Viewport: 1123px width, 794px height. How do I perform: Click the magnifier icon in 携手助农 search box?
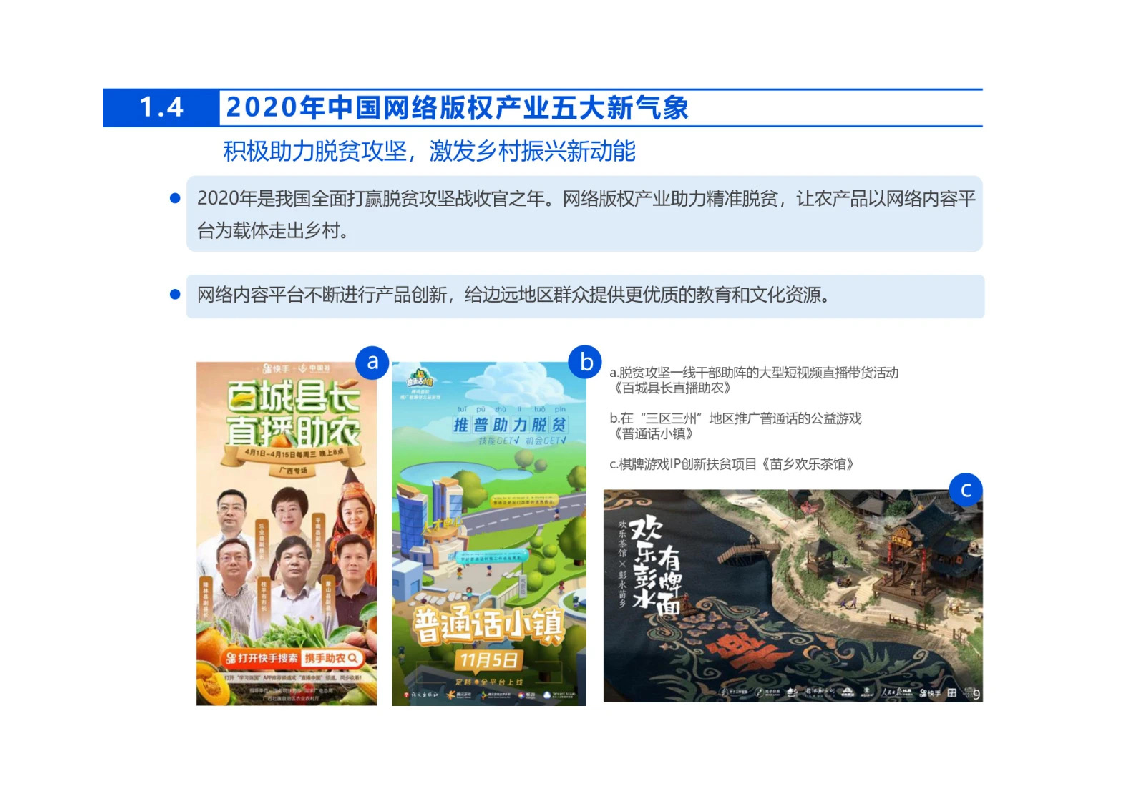(x=353, y=658)
